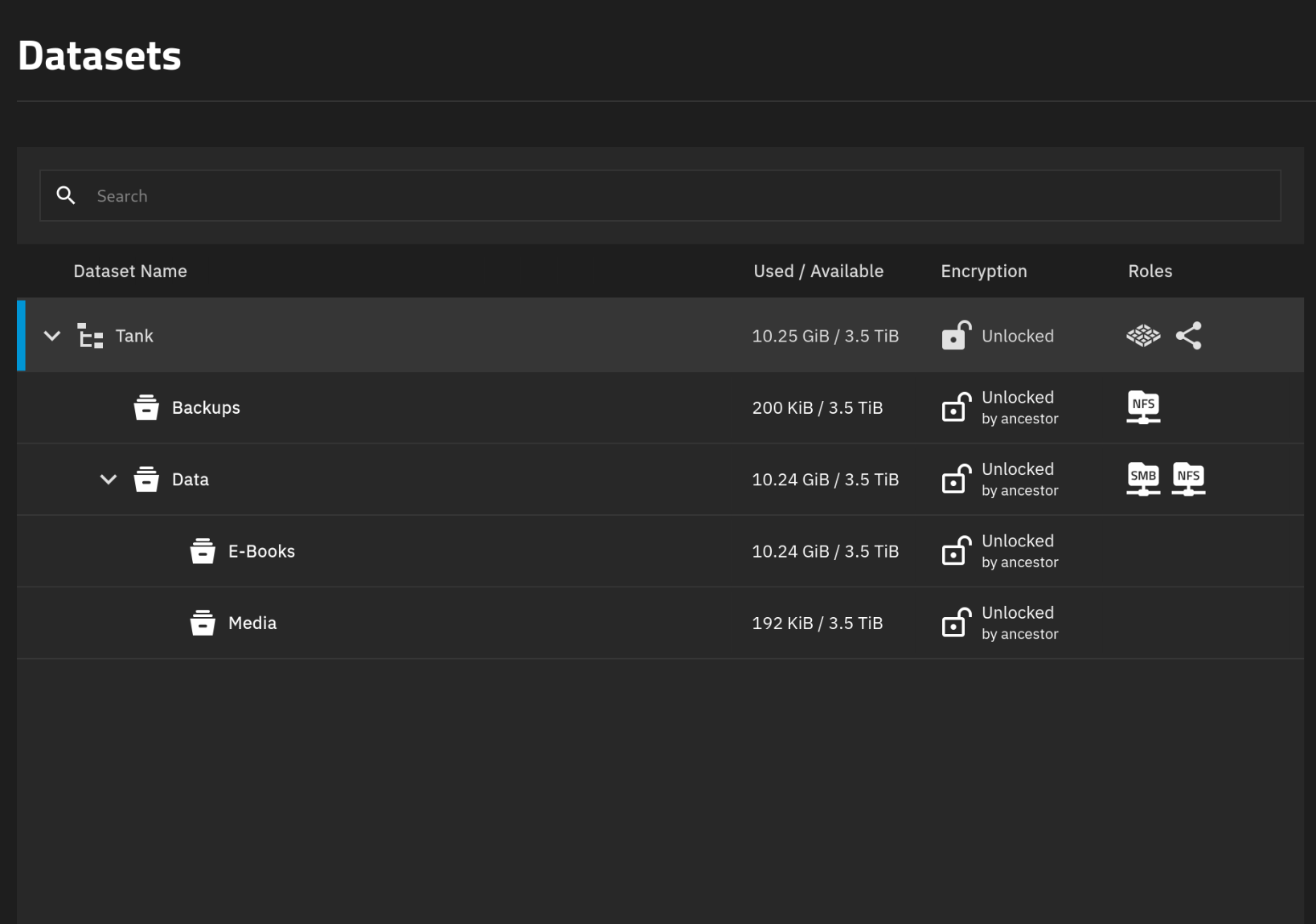Click the share role icon on Tank row
1316x924 pixels.
1188,335
